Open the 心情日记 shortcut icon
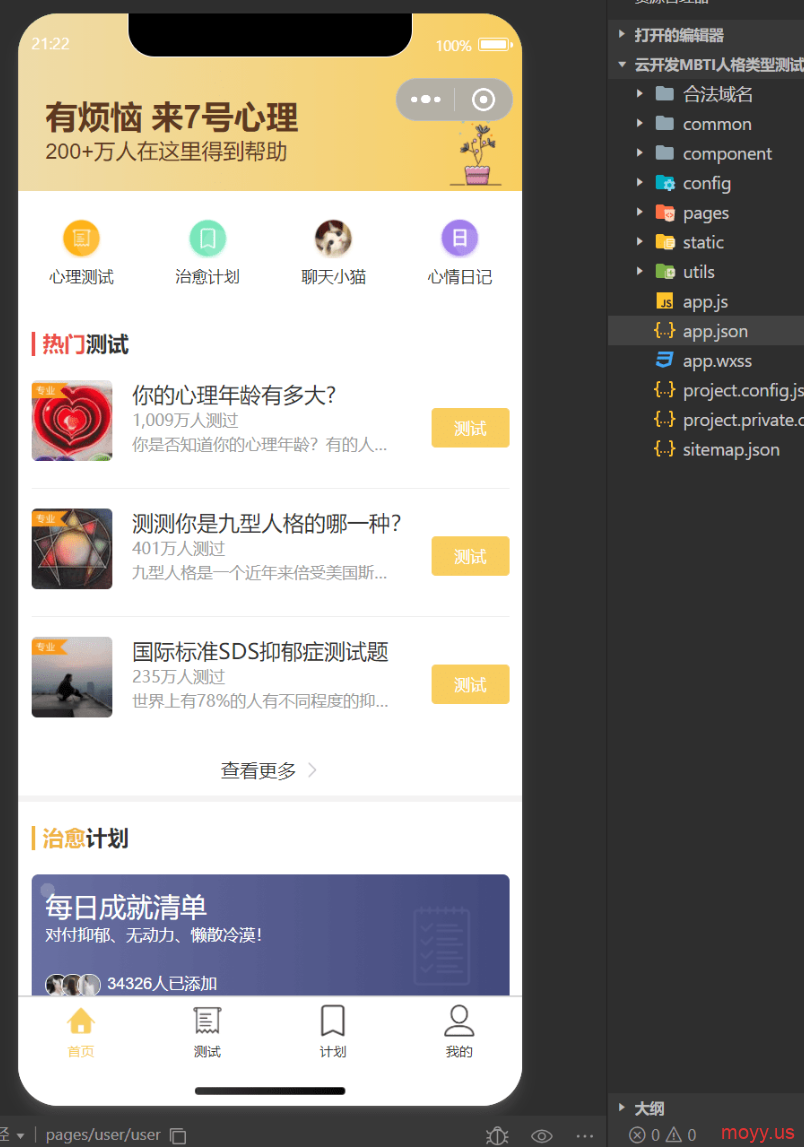The image size is (804, 1147). (459, 238)
